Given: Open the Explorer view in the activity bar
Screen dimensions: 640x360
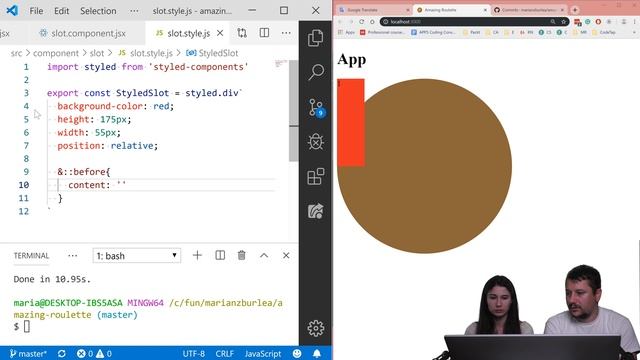Looking at the screenshot, I should click(x=316, y=38).
